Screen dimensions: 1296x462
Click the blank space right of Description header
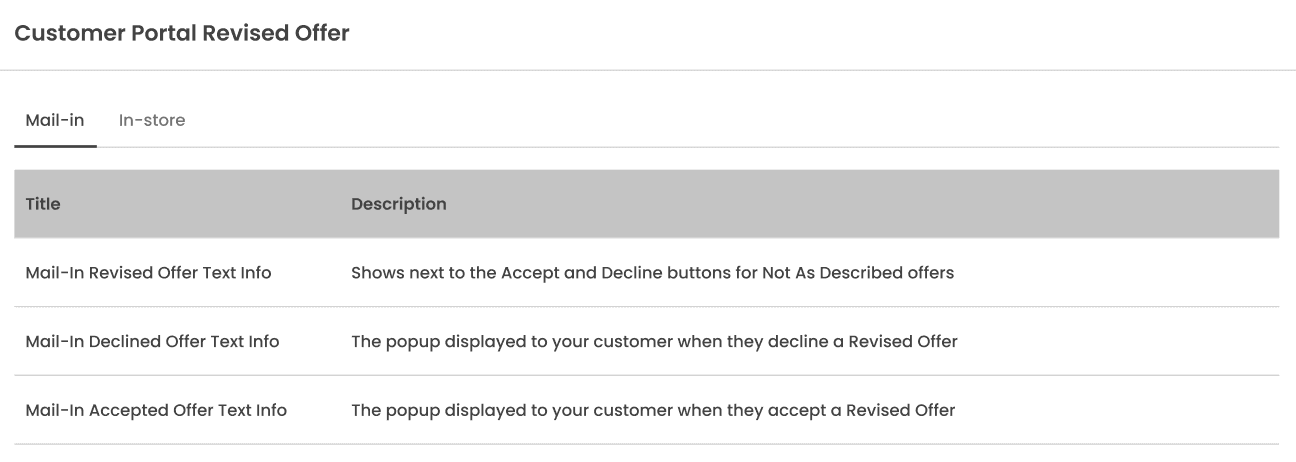point(860,204)
